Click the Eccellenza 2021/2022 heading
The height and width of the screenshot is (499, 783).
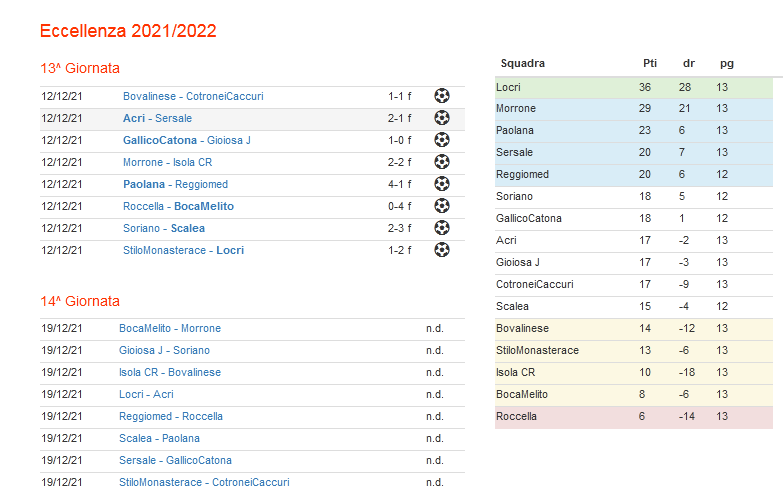(128, 30)
